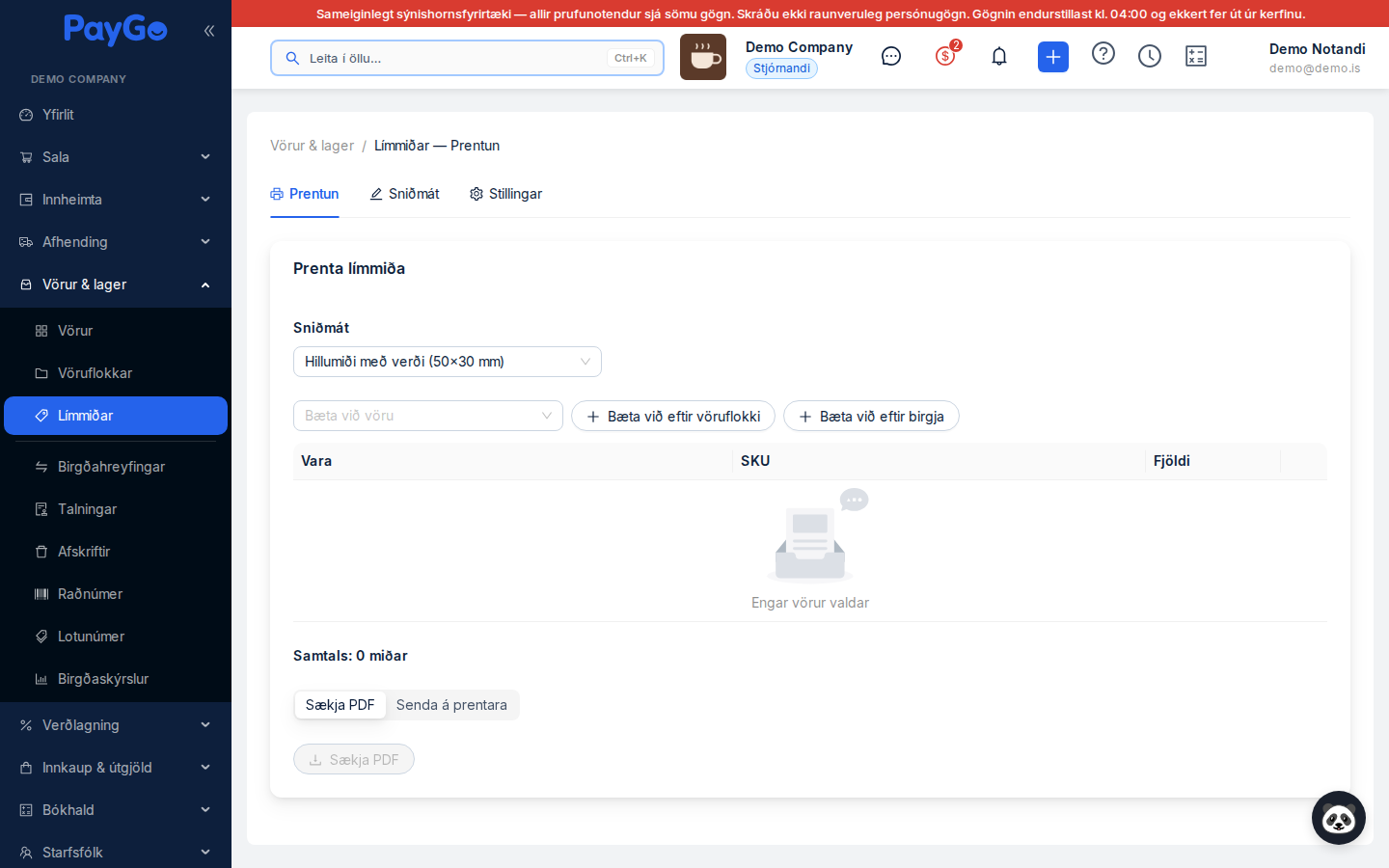Open the notifications bell
The width and height of the screenshot is (1389, 868).
click(x=999, y=57)
